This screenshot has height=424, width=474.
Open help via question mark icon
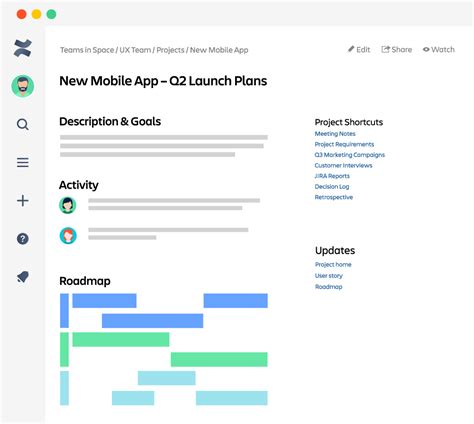coord(23,239)
